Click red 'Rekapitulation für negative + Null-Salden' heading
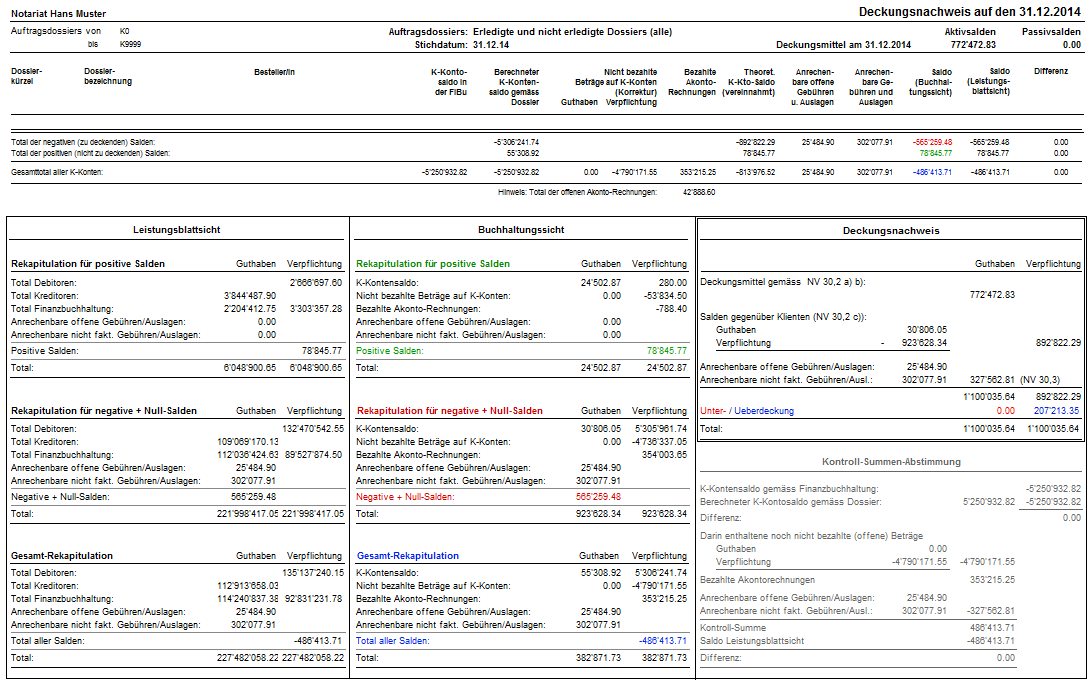 click(x=450, y=411)
